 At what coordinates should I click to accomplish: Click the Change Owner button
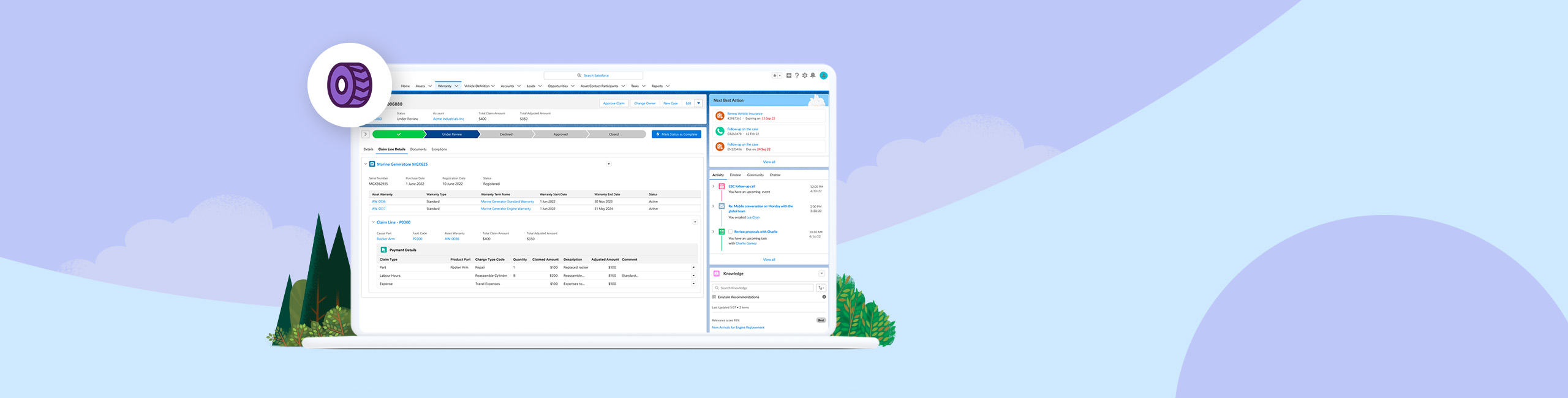(644, 103)
